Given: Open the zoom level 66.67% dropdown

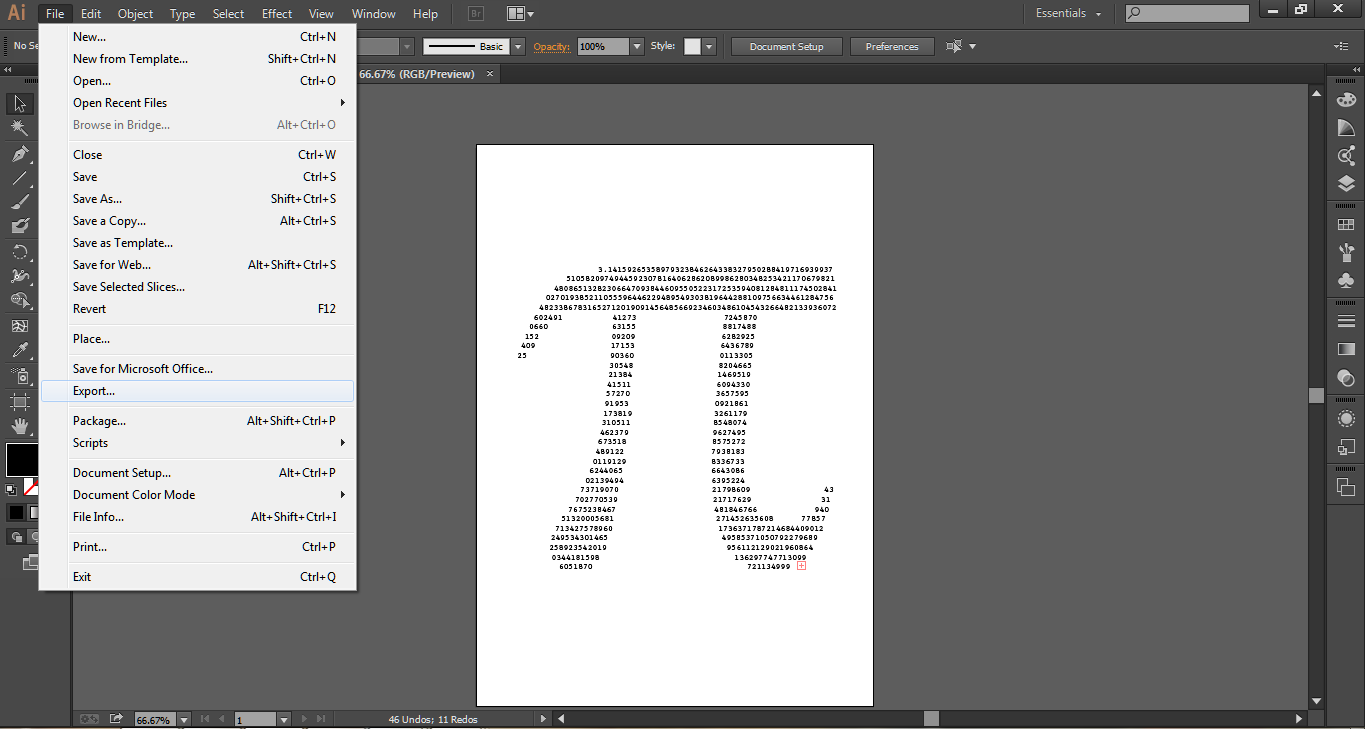Looking at the screenshot, I should 184,719.
